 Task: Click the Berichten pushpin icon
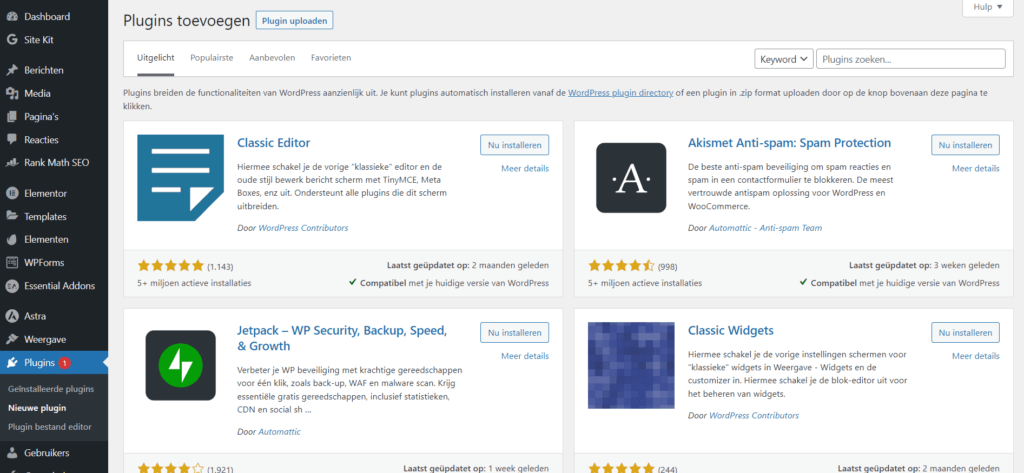coord(12,70)
